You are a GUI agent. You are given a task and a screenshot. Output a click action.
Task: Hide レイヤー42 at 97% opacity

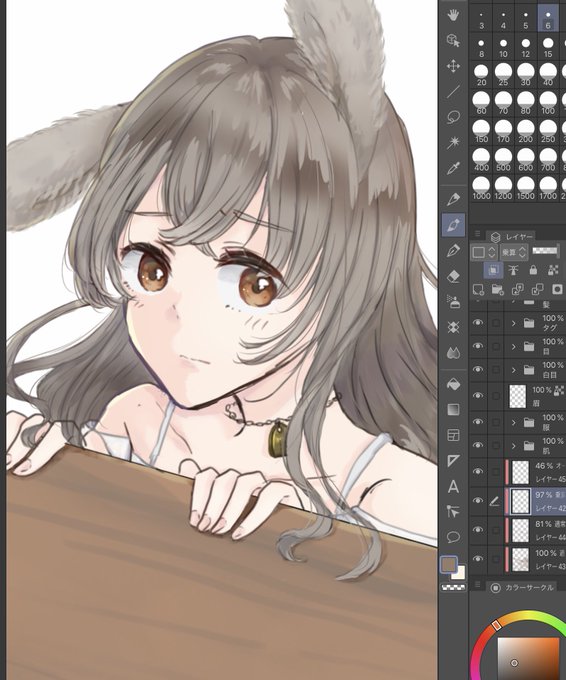(x=478, y=500)
